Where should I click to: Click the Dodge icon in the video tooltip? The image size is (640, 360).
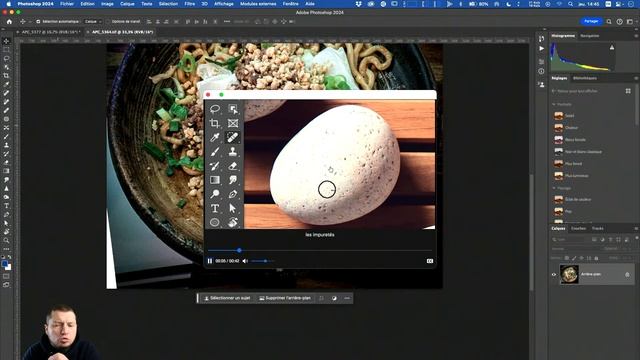click(215, 194)
